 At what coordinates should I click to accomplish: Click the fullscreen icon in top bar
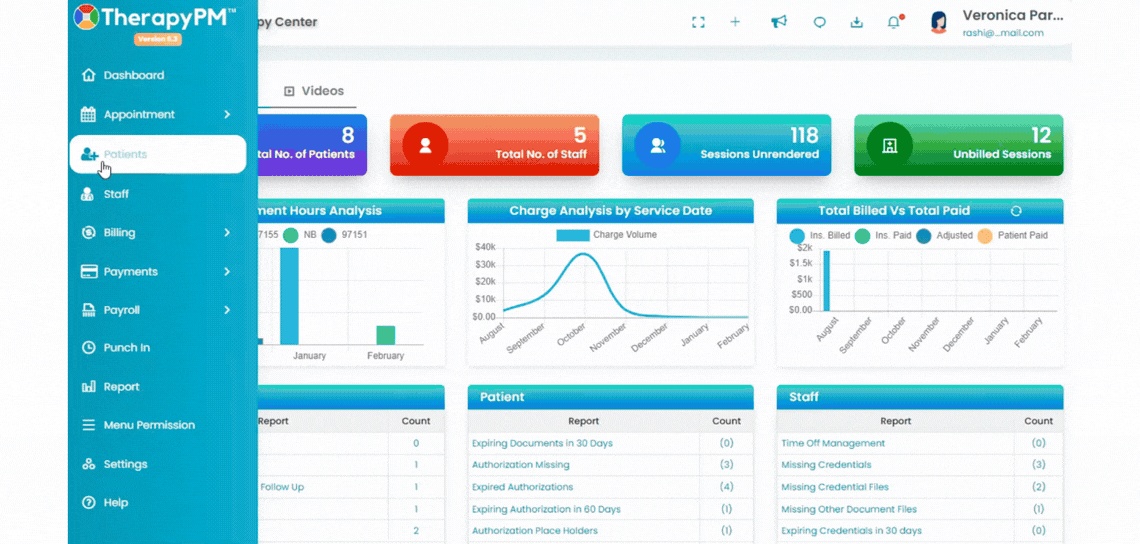click(698, 23)
